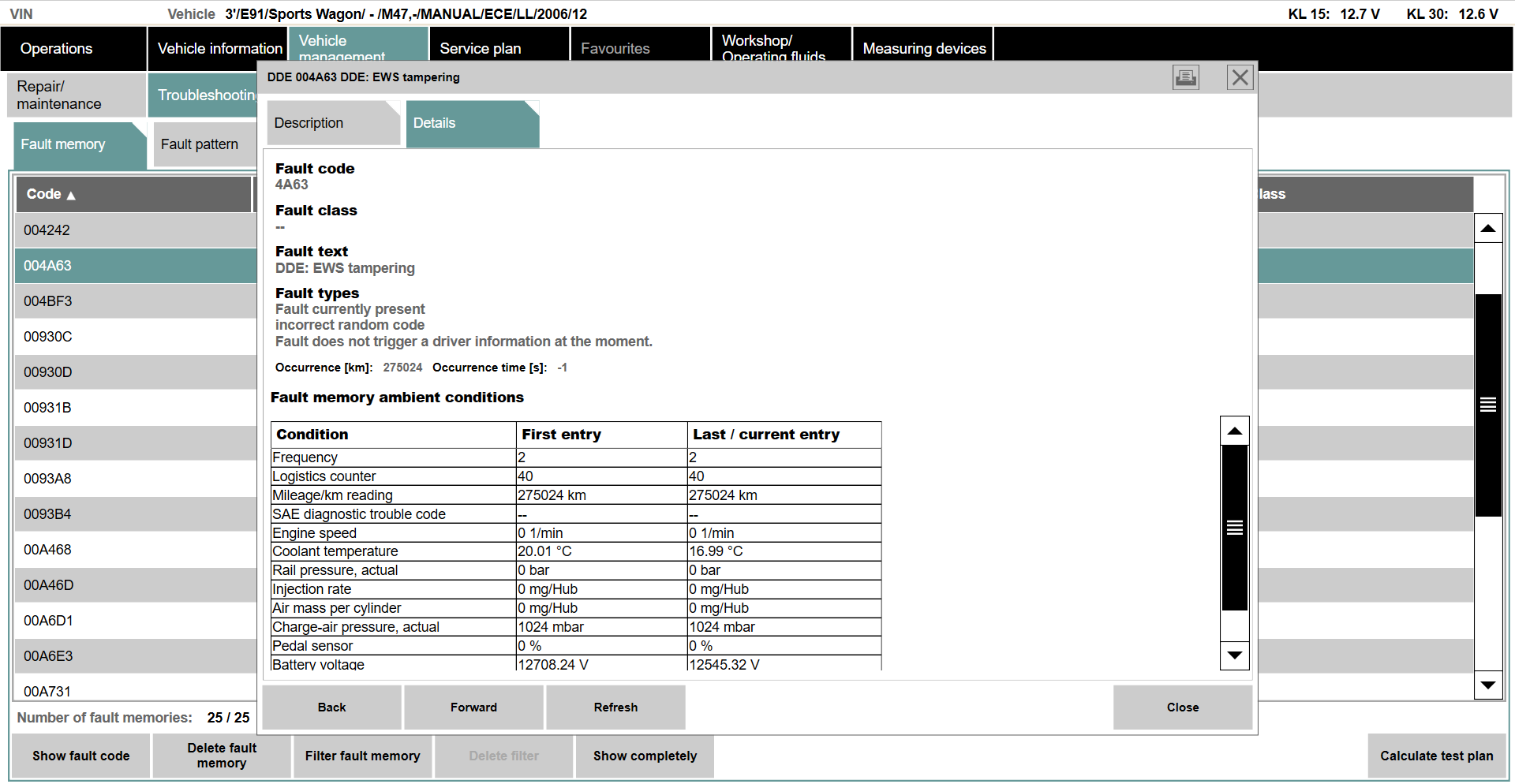
Task: Select fault code 00A46D row
Action: pyautogui.click(x=136, y=585)
